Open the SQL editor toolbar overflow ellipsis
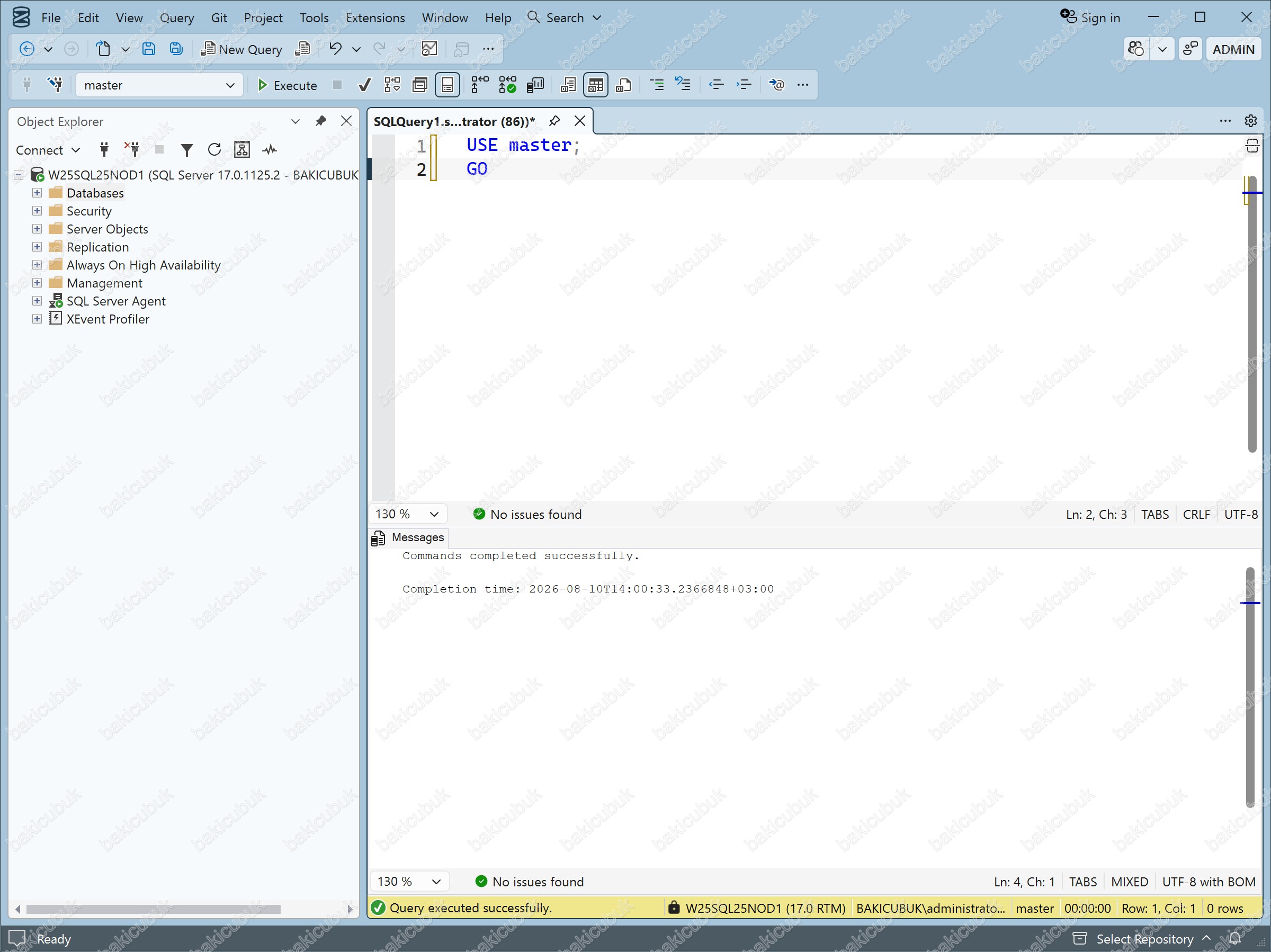Screen dimensions: 1271x952 [803, 85]
